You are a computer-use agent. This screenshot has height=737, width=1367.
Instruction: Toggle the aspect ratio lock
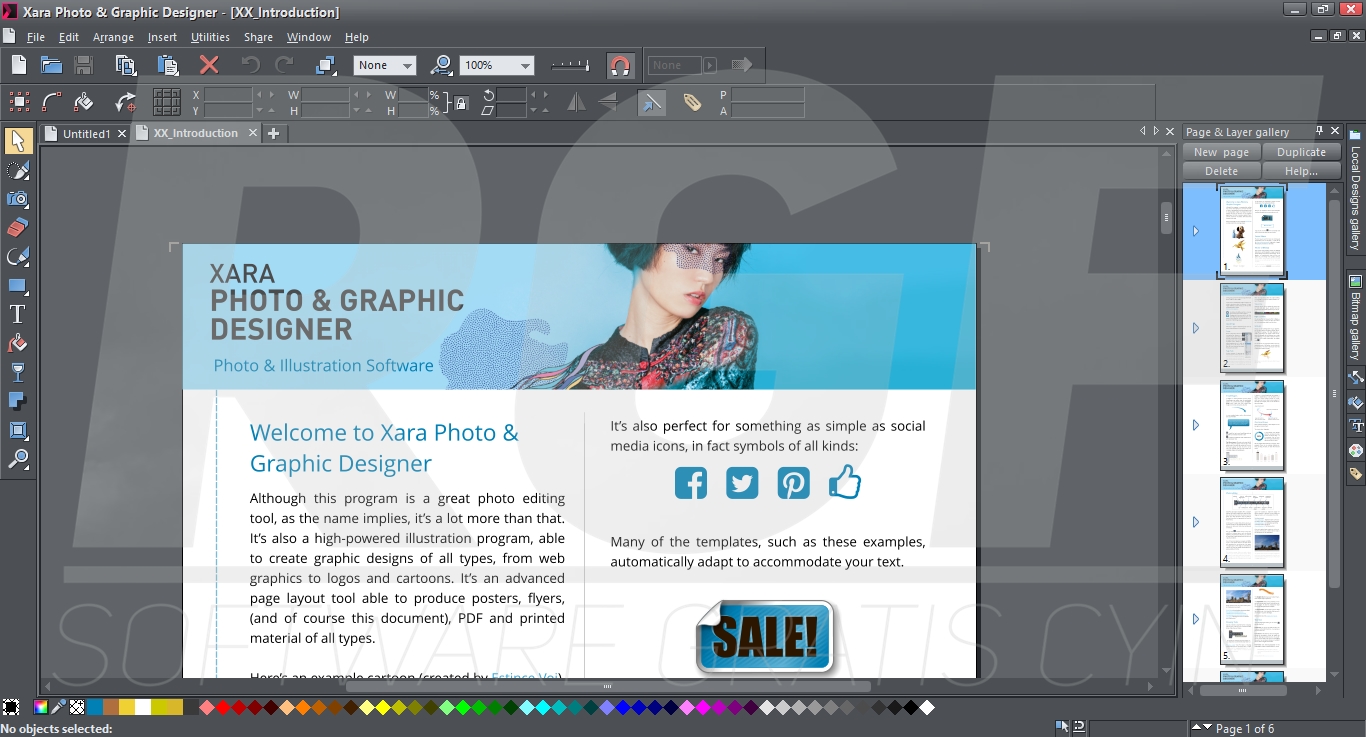pos(461,103)
